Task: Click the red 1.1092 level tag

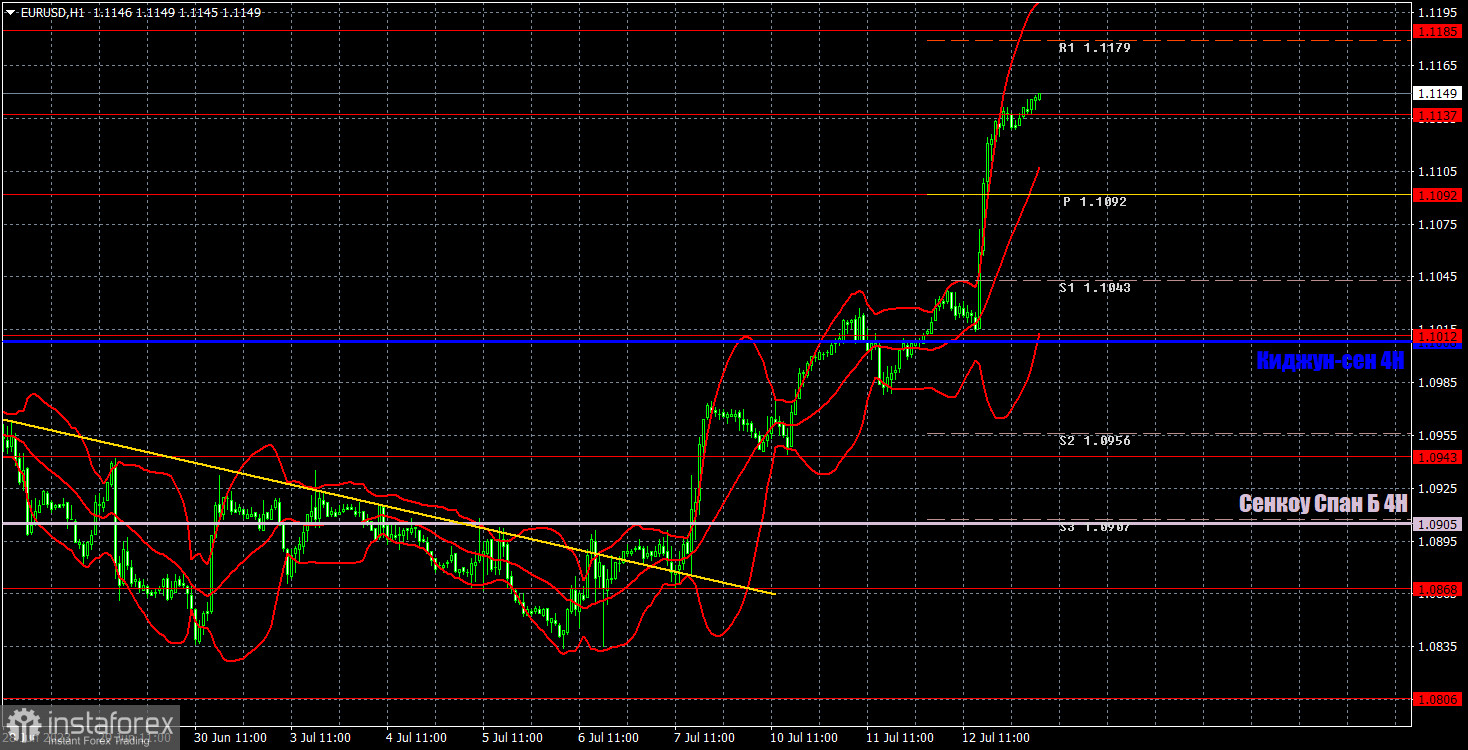Action: tap(1438, 195)
